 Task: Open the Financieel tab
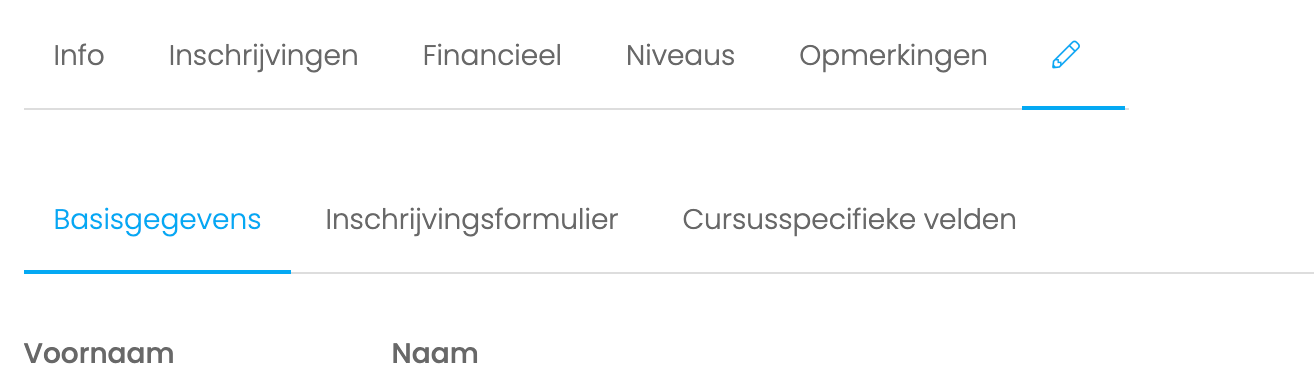[x=492, y=56]
